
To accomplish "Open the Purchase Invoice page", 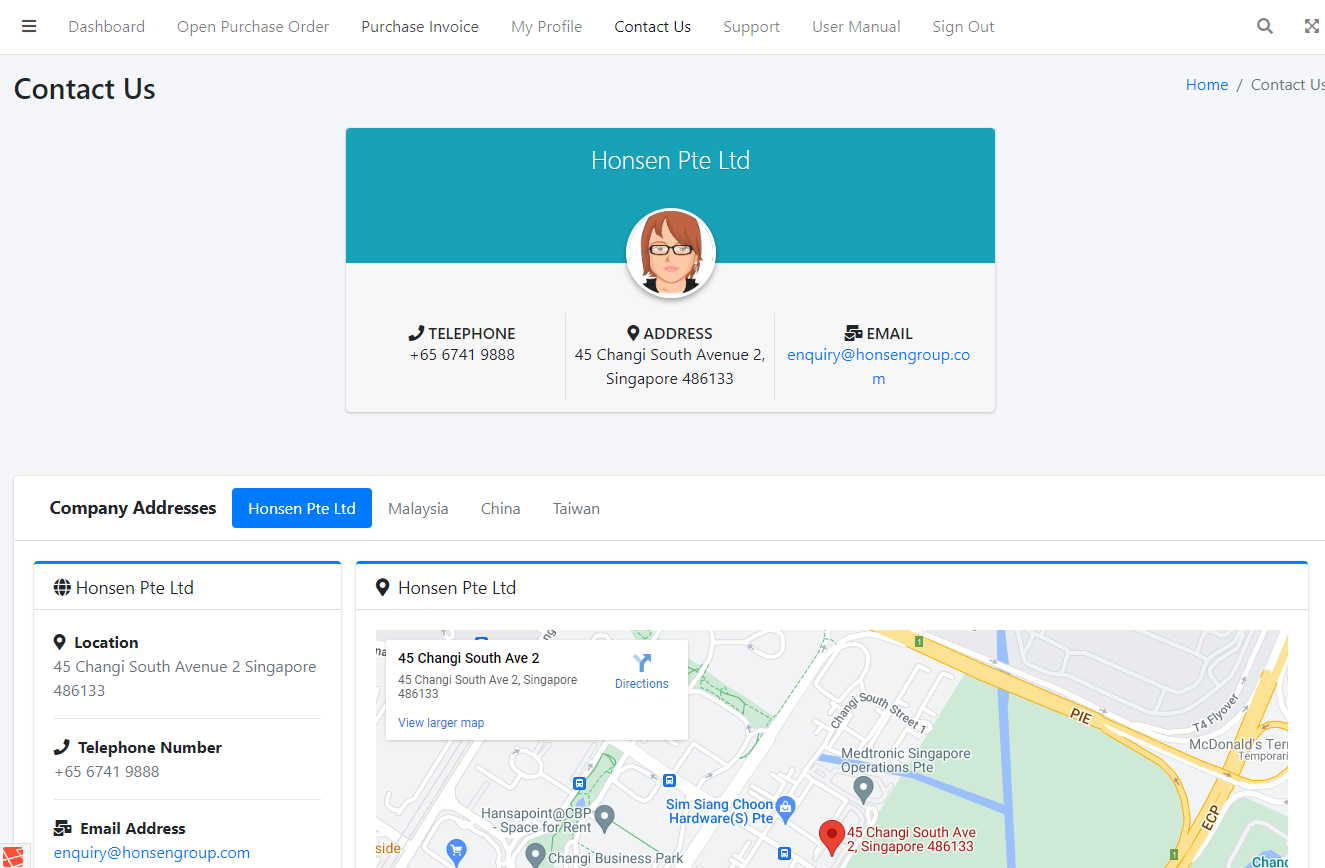I will click(x=420, y=27).
